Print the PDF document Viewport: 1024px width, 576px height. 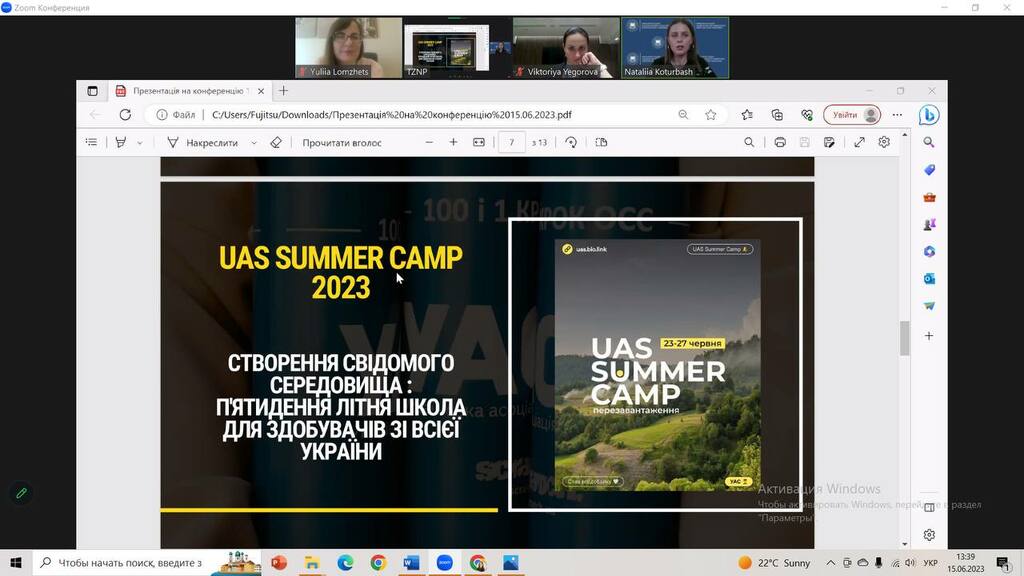780,143
